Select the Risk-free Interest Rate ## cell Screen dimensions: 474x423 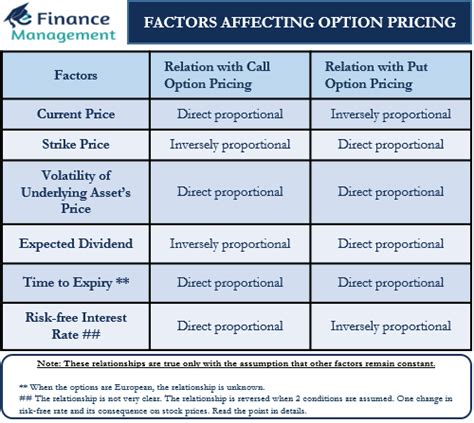click(76, 326)
